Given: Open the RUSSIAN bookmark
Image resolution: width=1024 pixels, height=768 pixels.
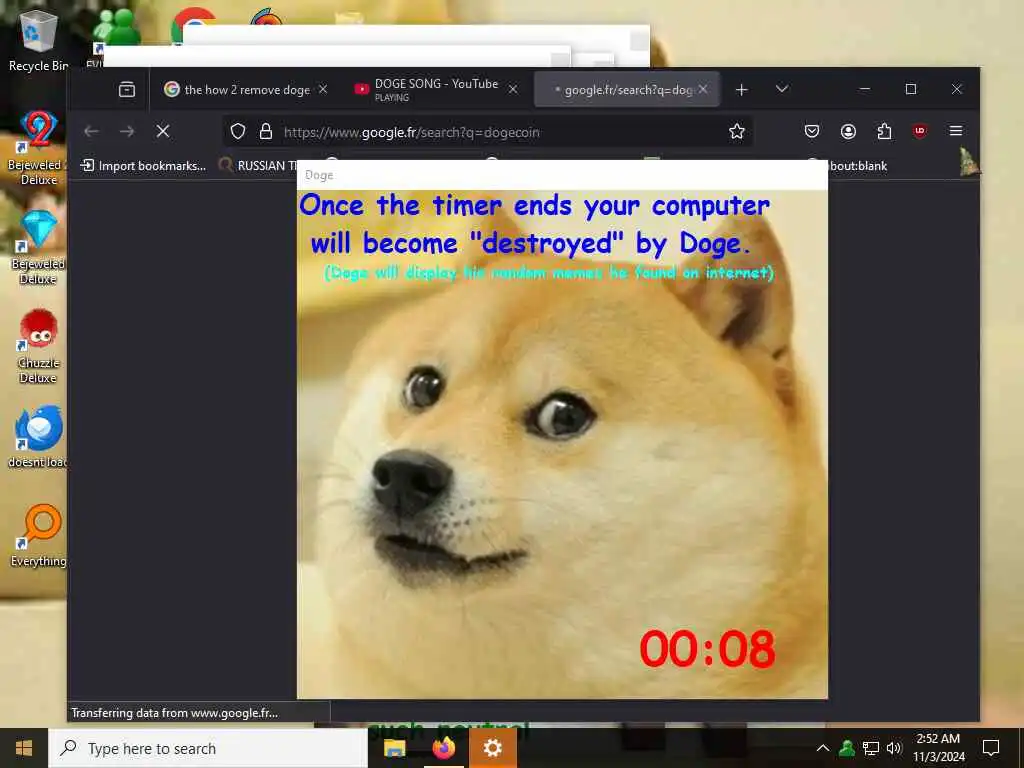Looking at the screenshot, I should 257,166.
